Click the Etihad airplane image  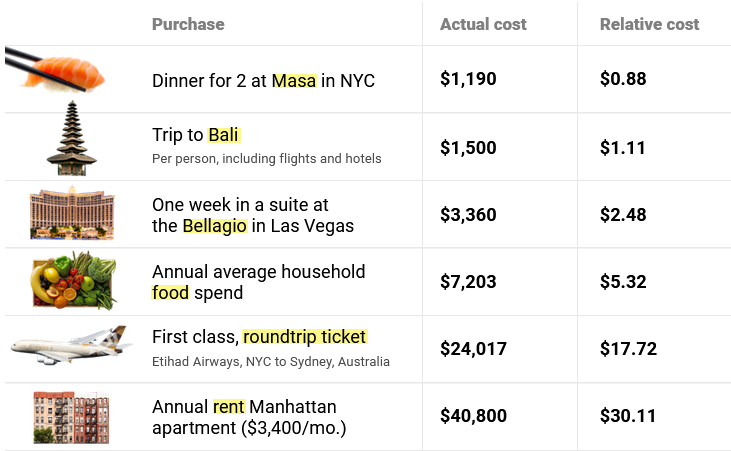(71, 345)
